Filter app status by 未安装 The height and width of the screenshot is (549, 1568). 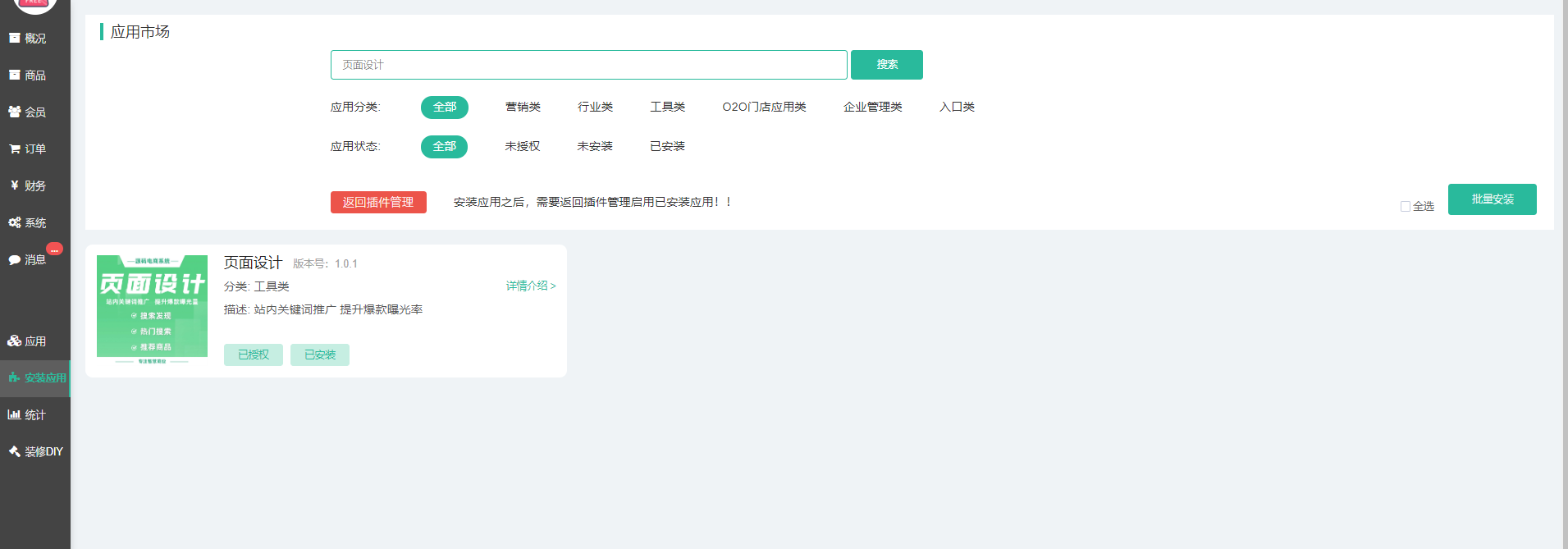595,147
